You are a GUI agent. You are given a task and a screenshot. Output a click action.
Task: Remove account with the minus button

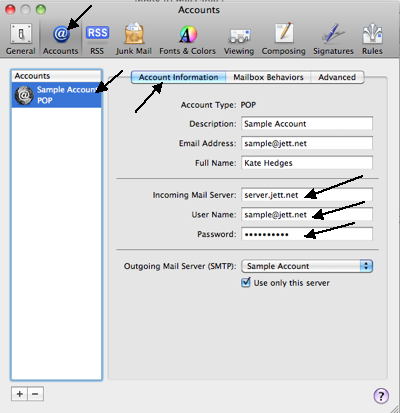pyautogui.click(x=35, y=394)
